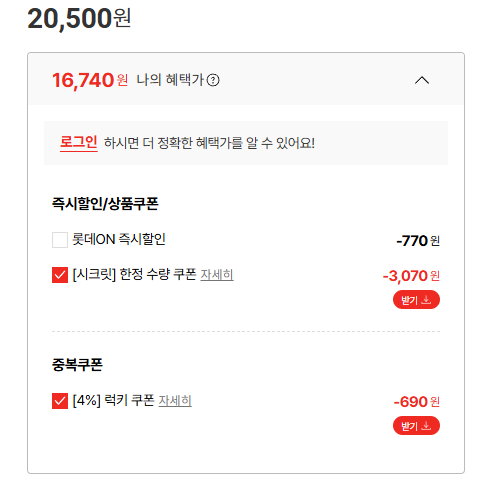The image size is (485, 490).
Task: Click the 나의 혜택가 label
Action: point(170,80)
